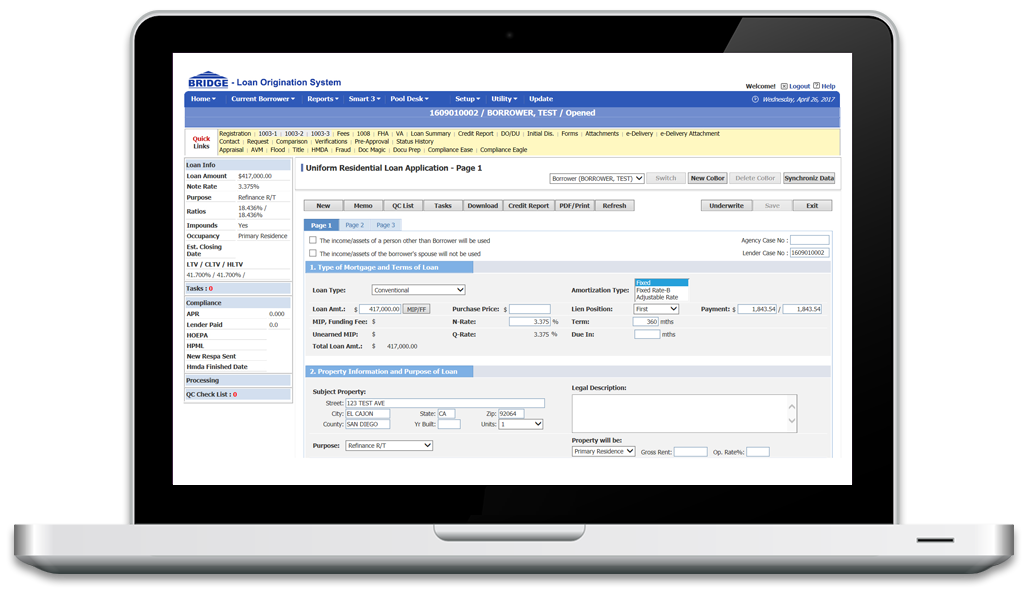This screenshot has height=590, width=1026.
Task: Open the Purpose dropdown showing Refinance R/T
Action: pos(388,446)
